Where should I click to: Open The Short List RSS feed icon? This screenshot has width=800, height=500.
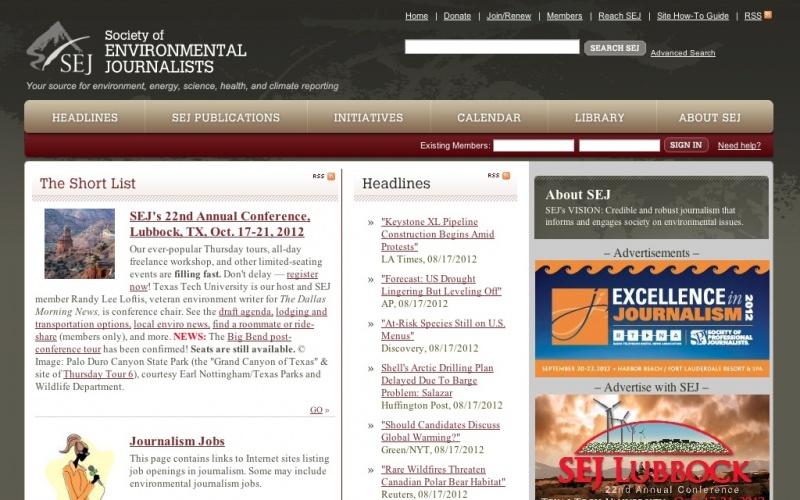pos(331,176)
